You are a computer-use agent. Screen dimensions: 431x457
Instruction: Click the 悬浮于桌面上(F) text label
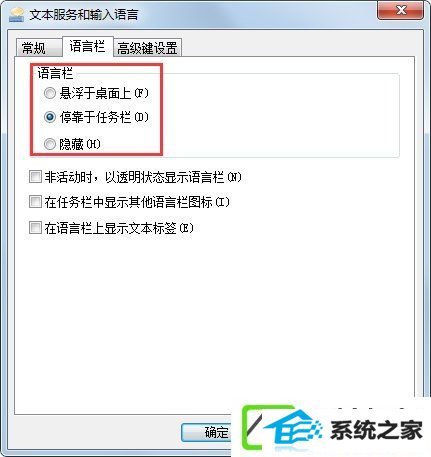tap(104, 93)
